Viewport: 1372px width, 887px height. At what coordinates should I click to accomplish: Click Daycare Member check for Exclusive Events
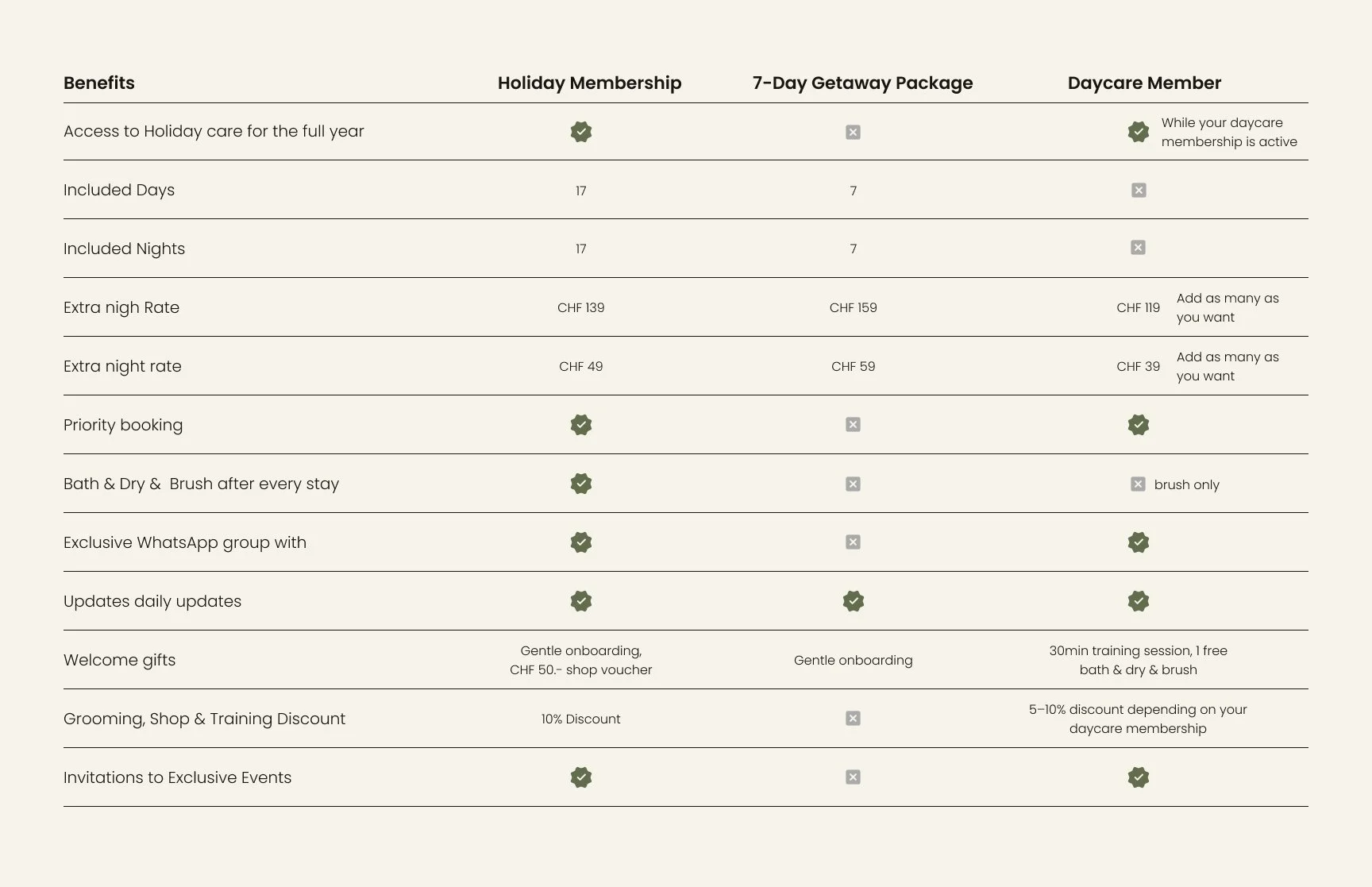[1138, 777]
